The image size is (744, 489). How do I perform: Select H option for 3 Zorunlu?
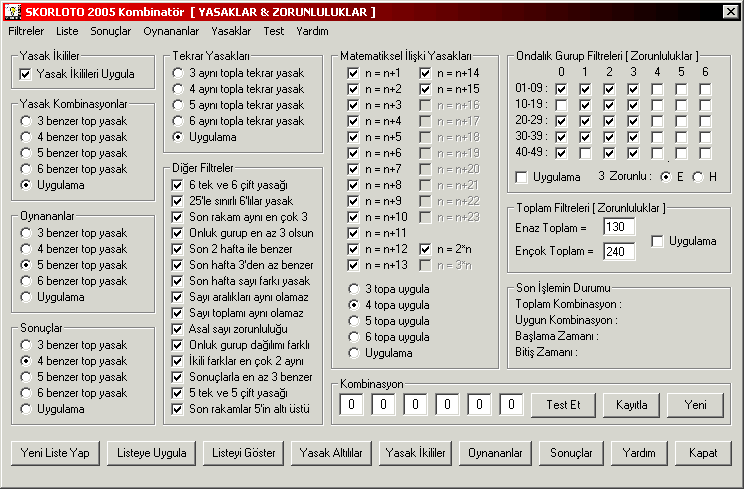coord(698,177)
